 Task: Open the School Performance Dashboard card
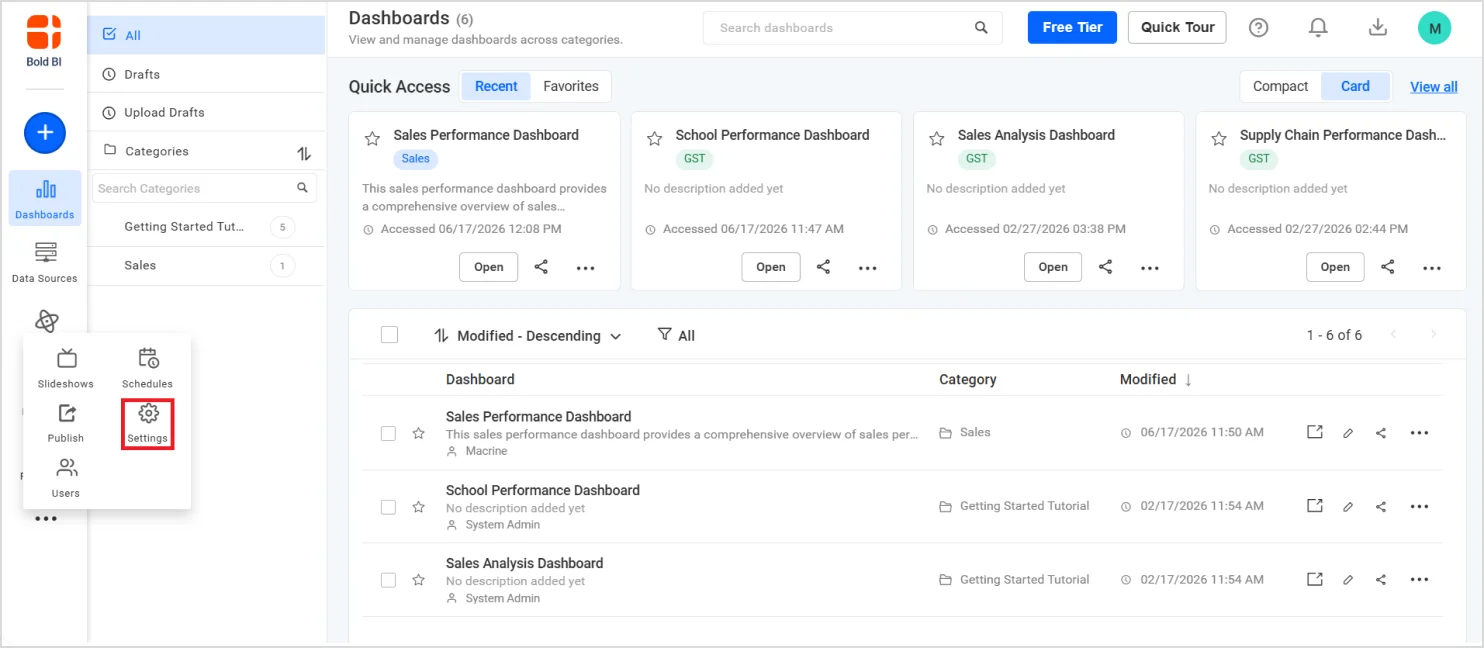770,267
